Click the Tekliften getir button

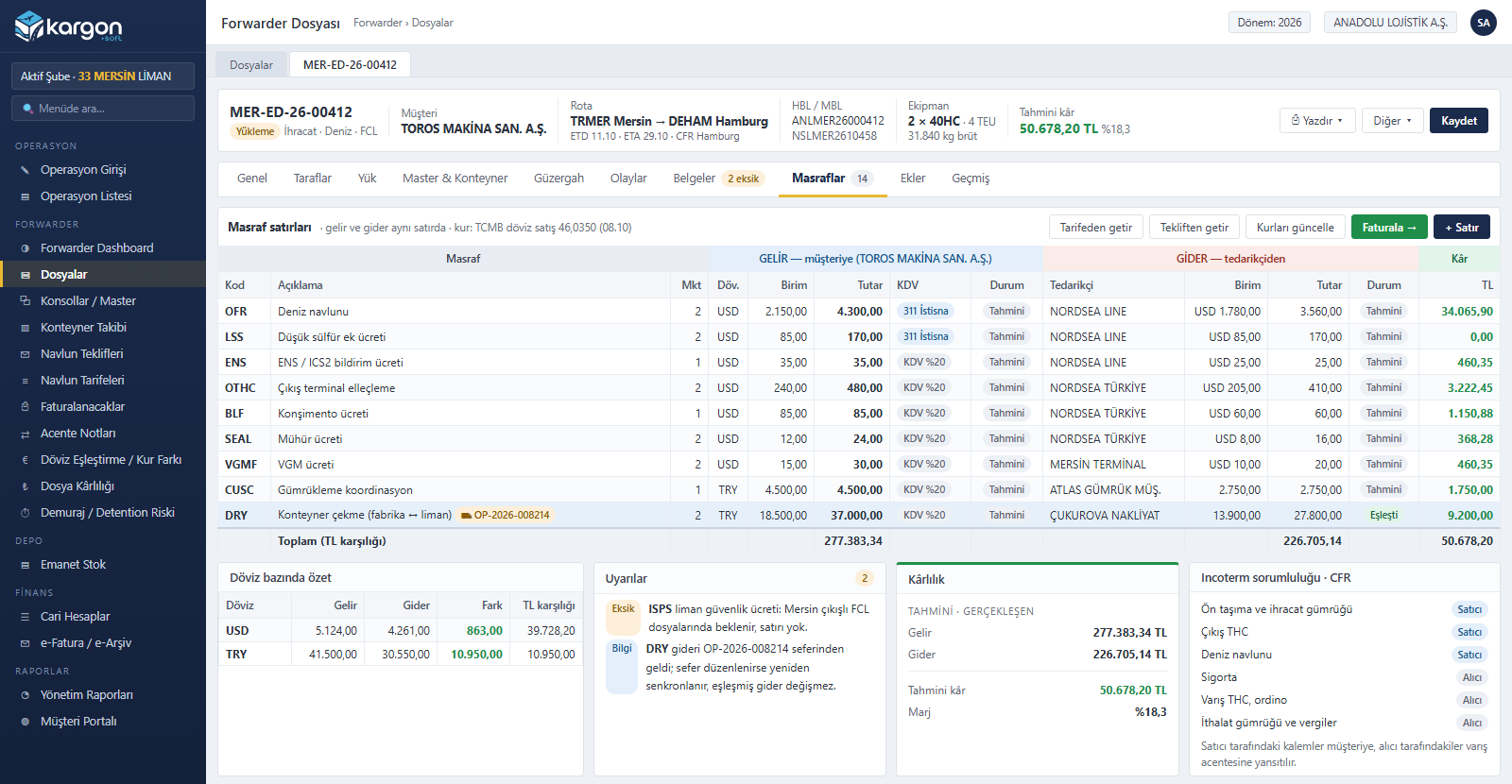1194,228
